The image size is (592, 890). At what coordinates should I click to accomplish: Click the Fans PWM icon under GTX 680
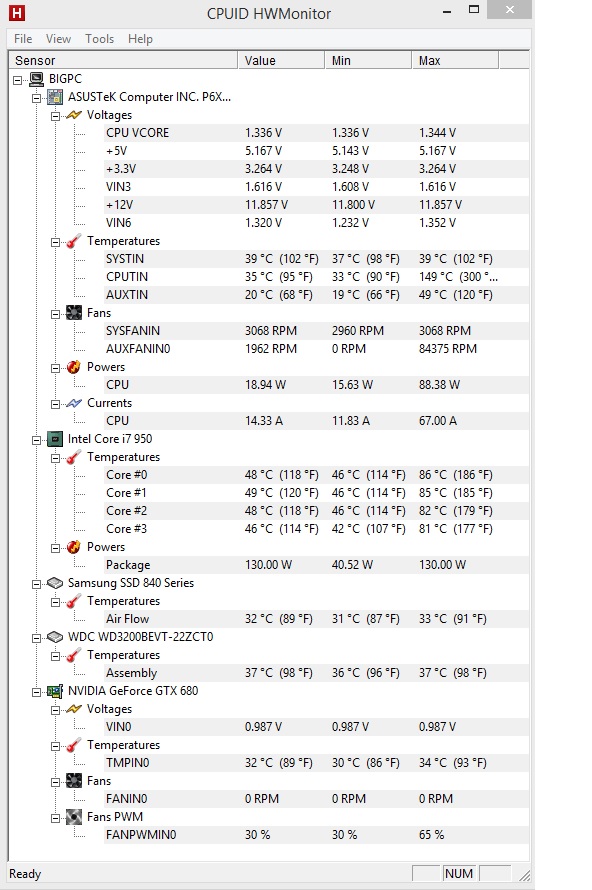click(x=74, y=817)
